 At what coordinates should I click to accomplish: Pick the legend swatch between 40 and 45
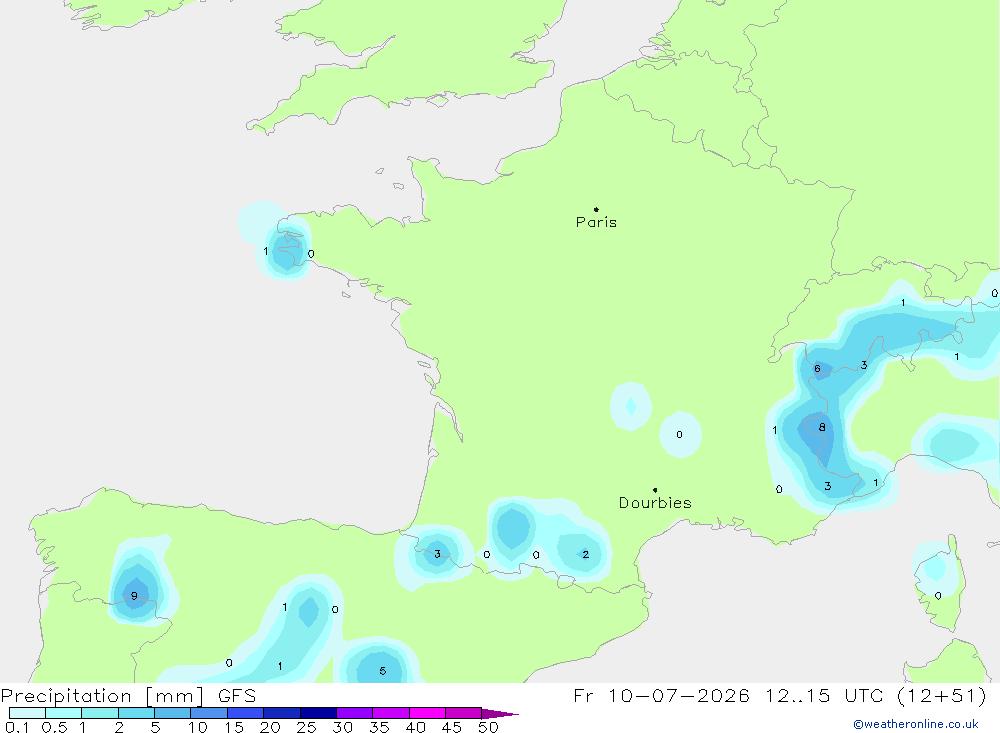(427, 713)
